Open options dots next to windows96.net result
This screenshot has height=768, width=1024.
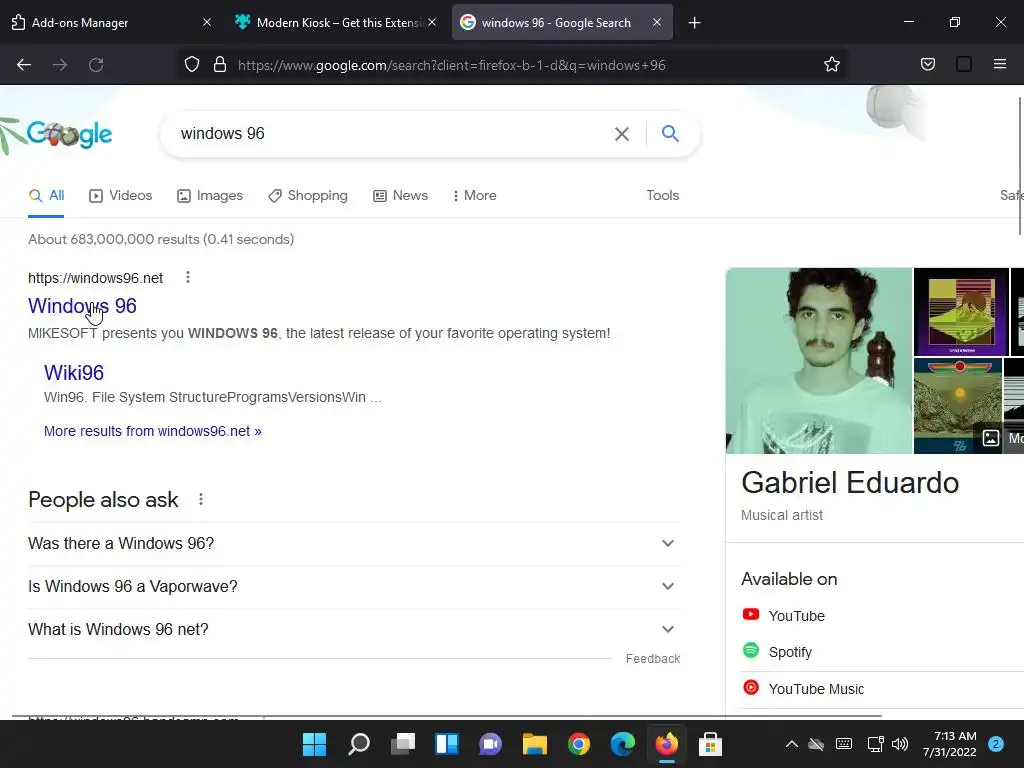tap(187, 278)
